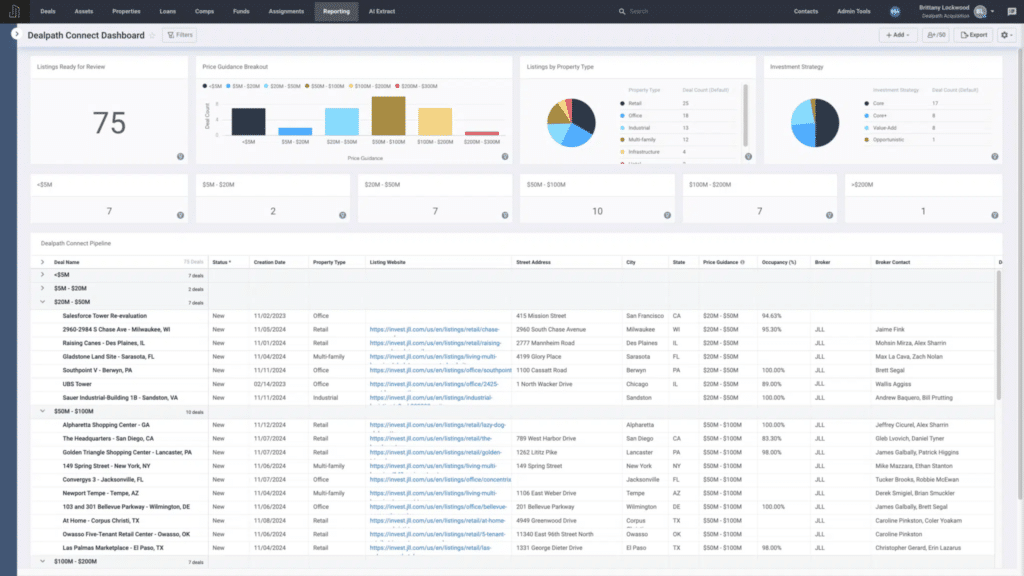Switch to the AI Extract tab

[x=382, y=11]
